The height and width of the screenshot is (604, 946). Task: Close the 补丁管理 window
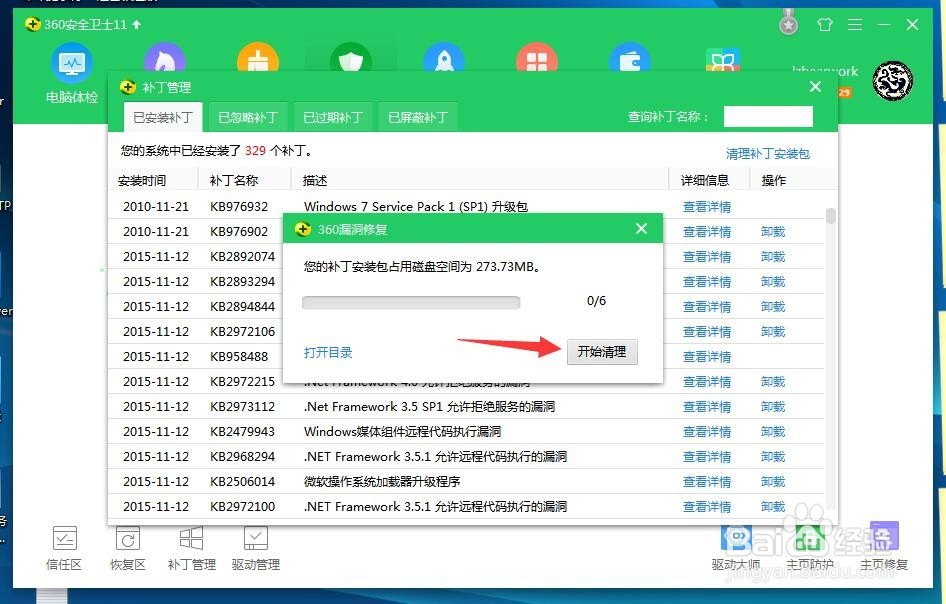coord(815,86)
